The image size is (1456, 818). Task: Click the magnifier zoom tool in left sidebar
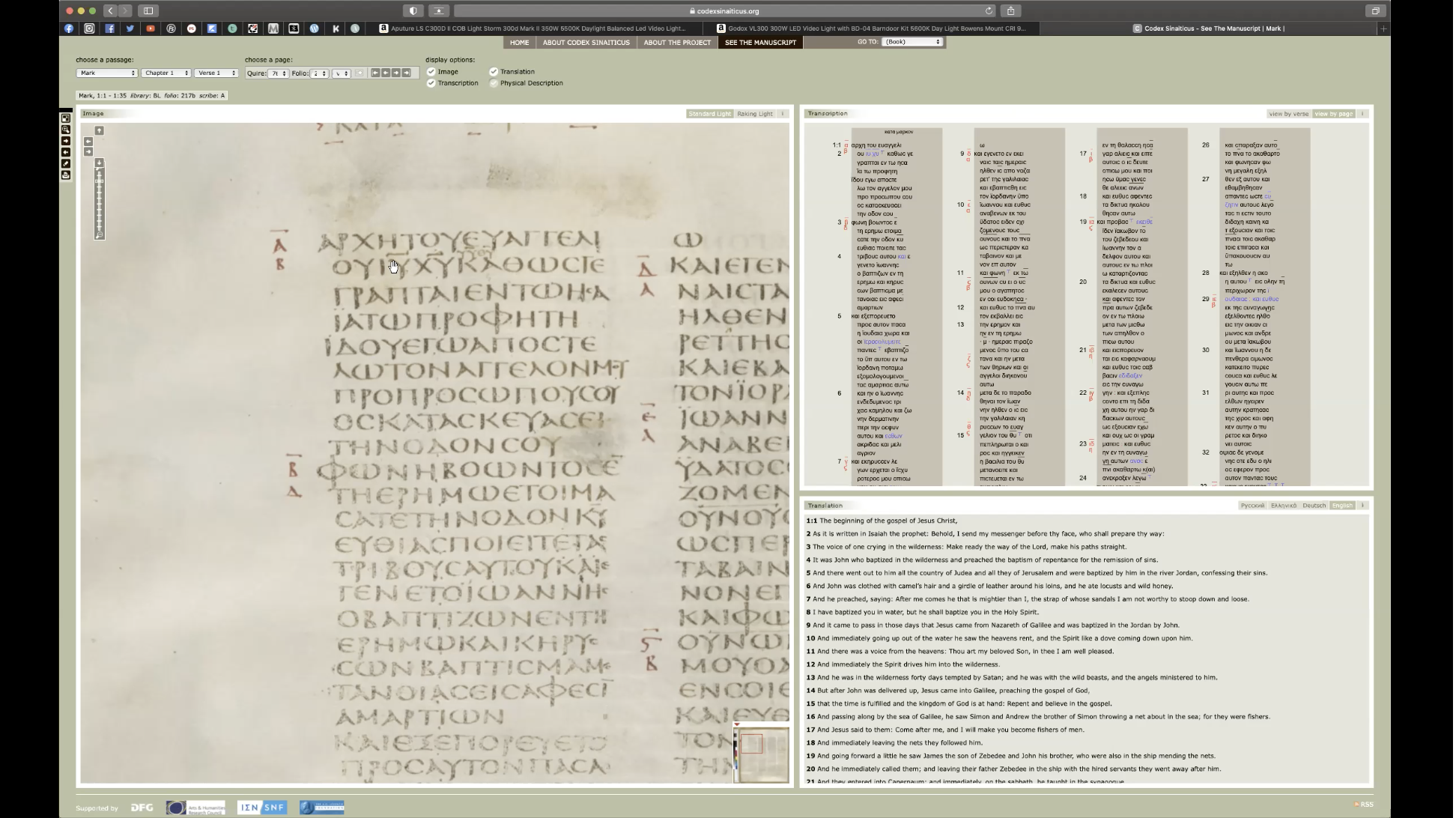click(x=66, y=130)
